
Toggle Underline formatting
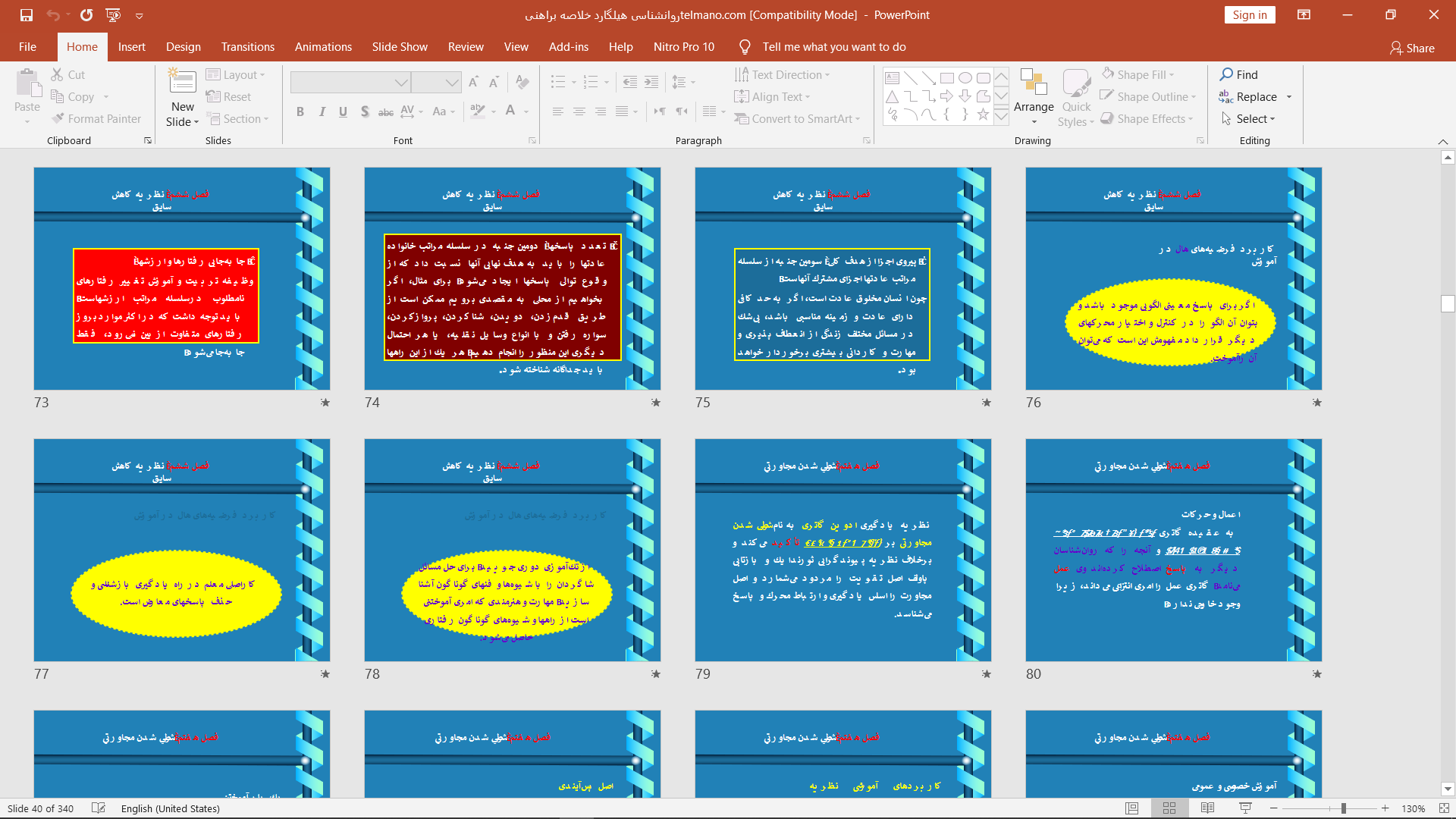pyautogui.click(x=343, y=111)
